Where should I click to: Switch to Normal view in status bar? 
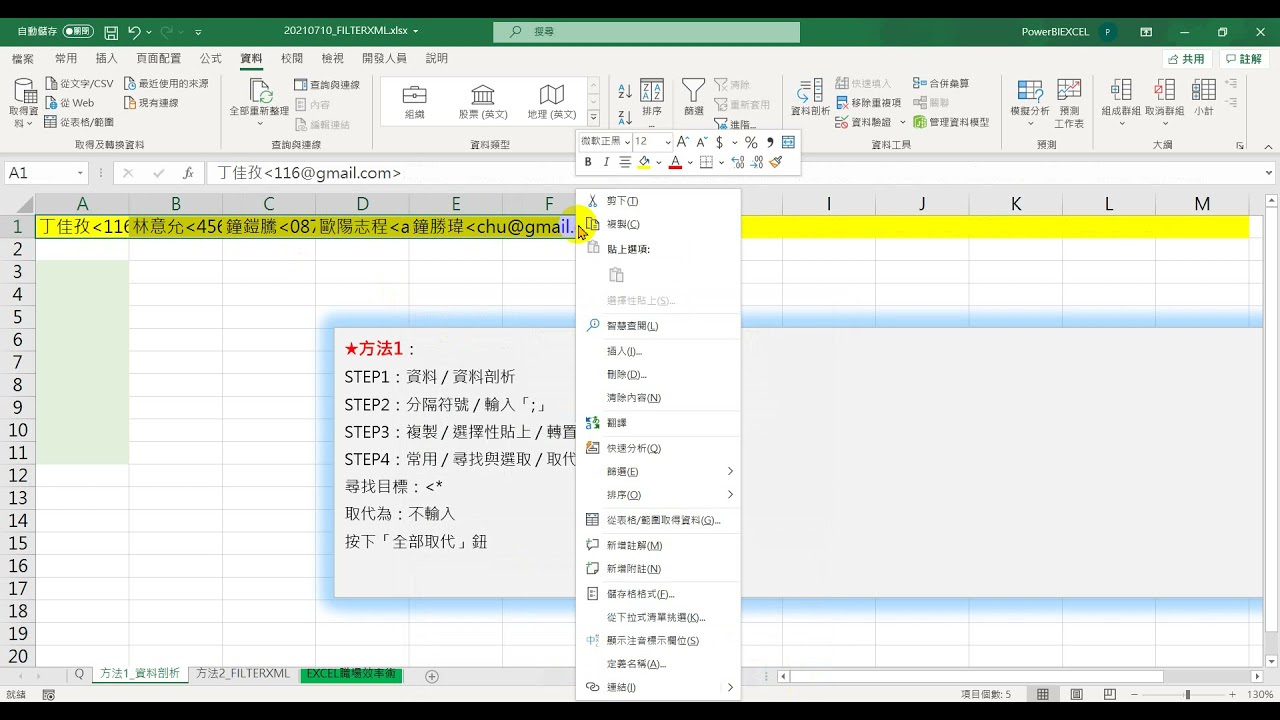1043,694
